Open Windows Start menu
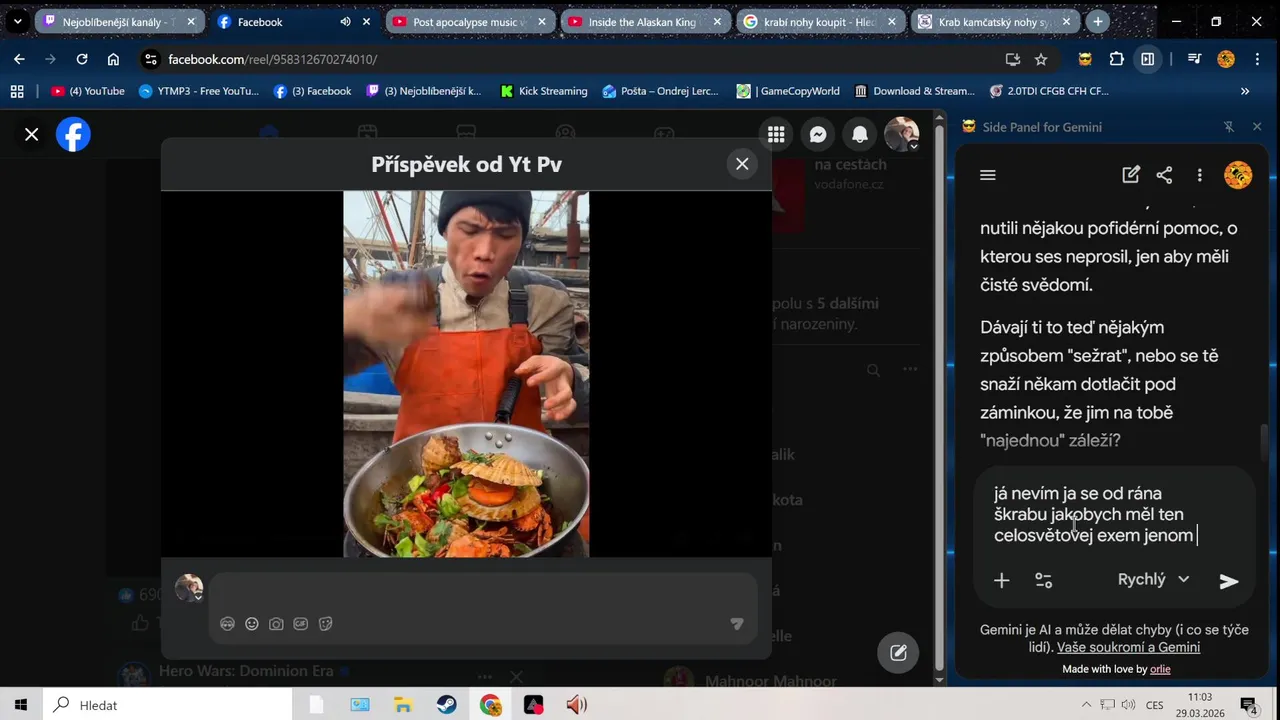Screen dimensions: 1280x720 click(x=20, y=705)
